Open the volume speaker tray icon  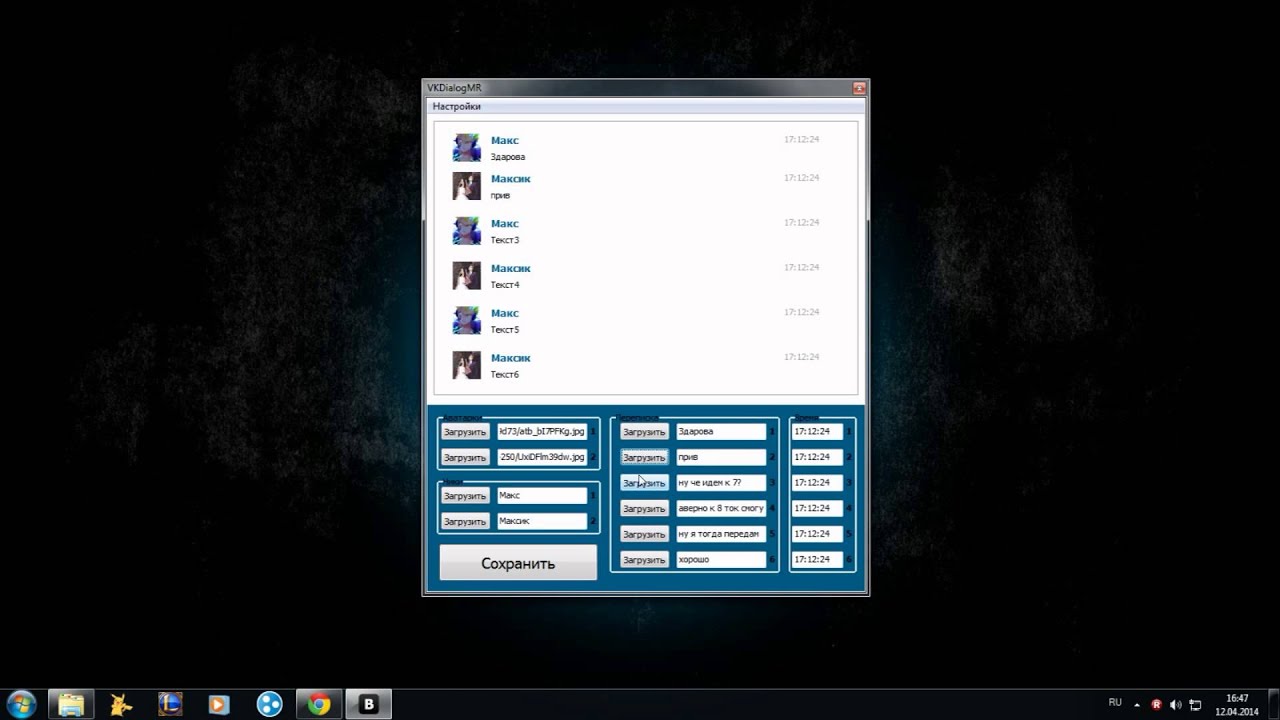[1175, 704]
